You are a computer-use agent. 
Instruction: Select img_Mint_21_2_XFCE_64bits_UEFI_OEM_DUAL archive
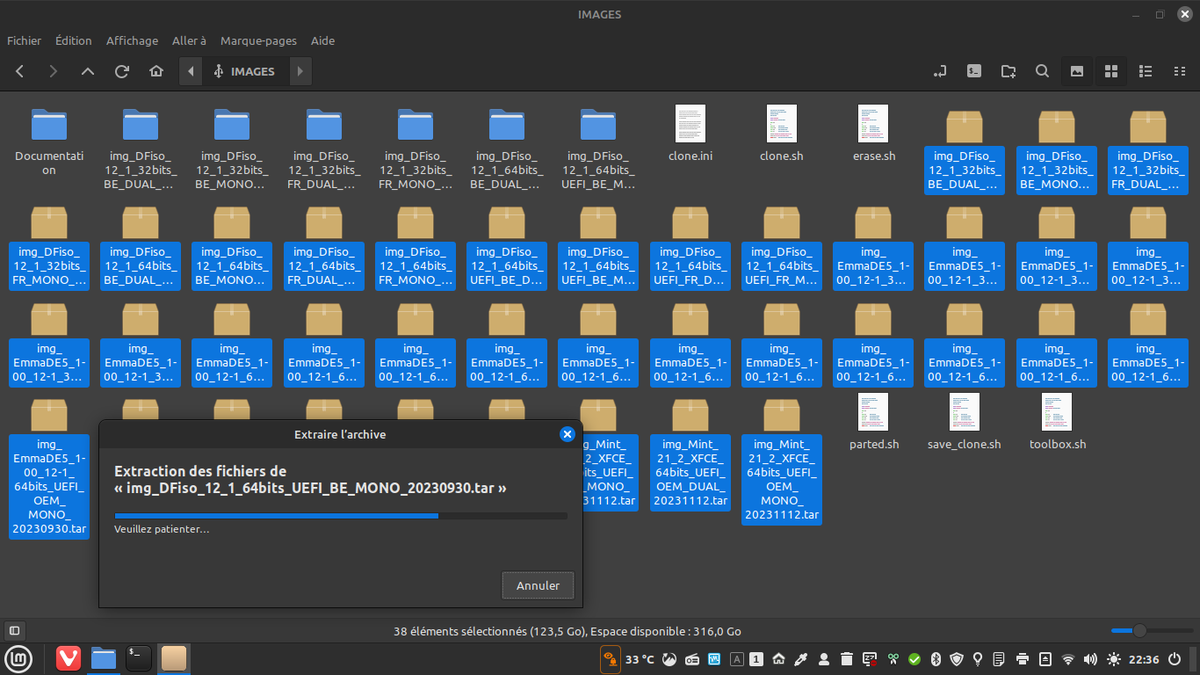coord(690,454)
